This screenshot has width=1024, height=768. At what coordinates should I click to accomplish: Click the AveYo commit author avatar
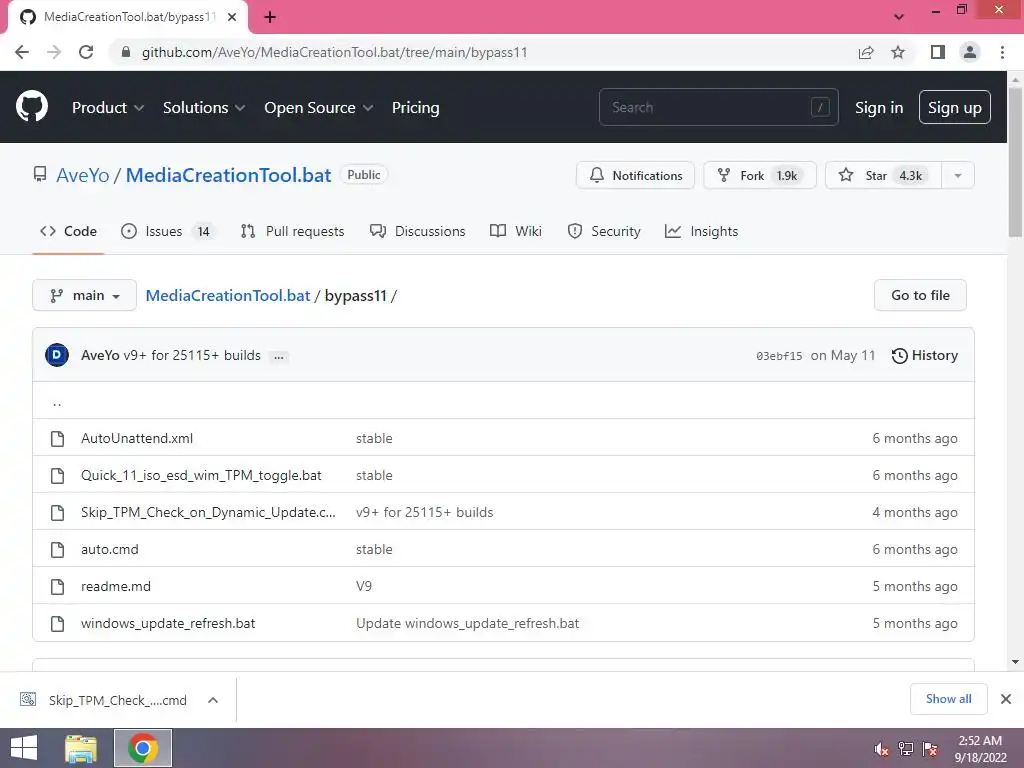pos(57,355)
